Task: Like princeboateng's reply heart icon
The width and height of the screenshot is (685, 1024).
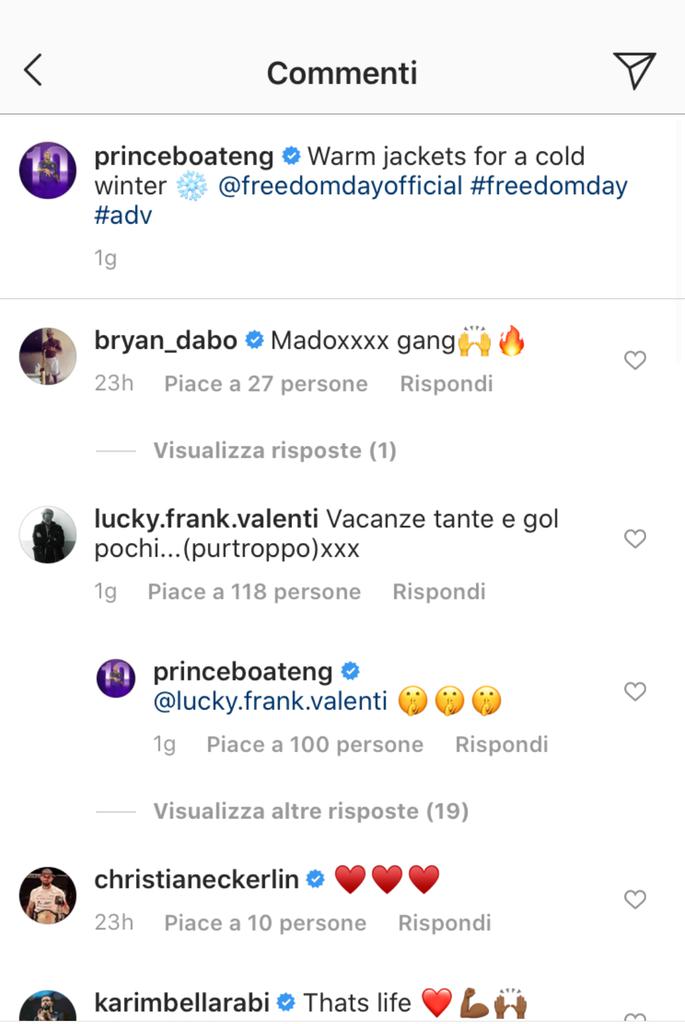Action: pyautogui.click(x=635, y=691)
